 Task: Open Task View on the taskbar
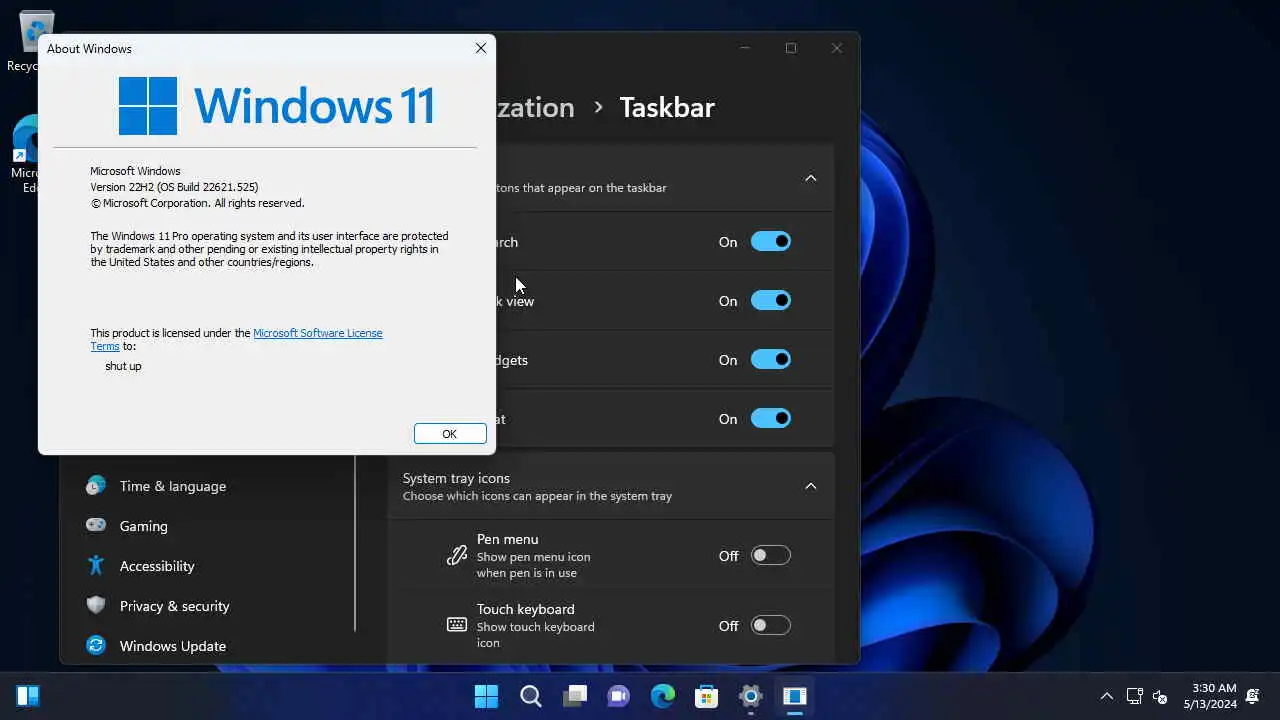(x=574, y=696)
